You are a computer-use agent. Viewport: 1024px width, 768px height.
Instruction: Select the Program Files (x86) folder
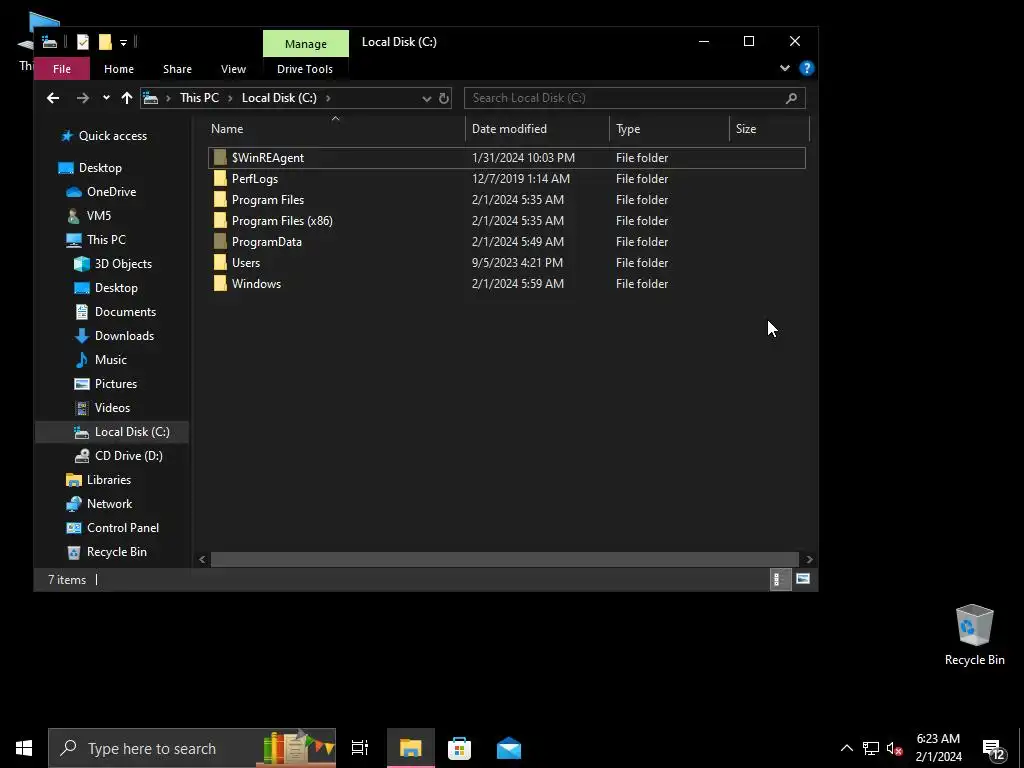282,221
